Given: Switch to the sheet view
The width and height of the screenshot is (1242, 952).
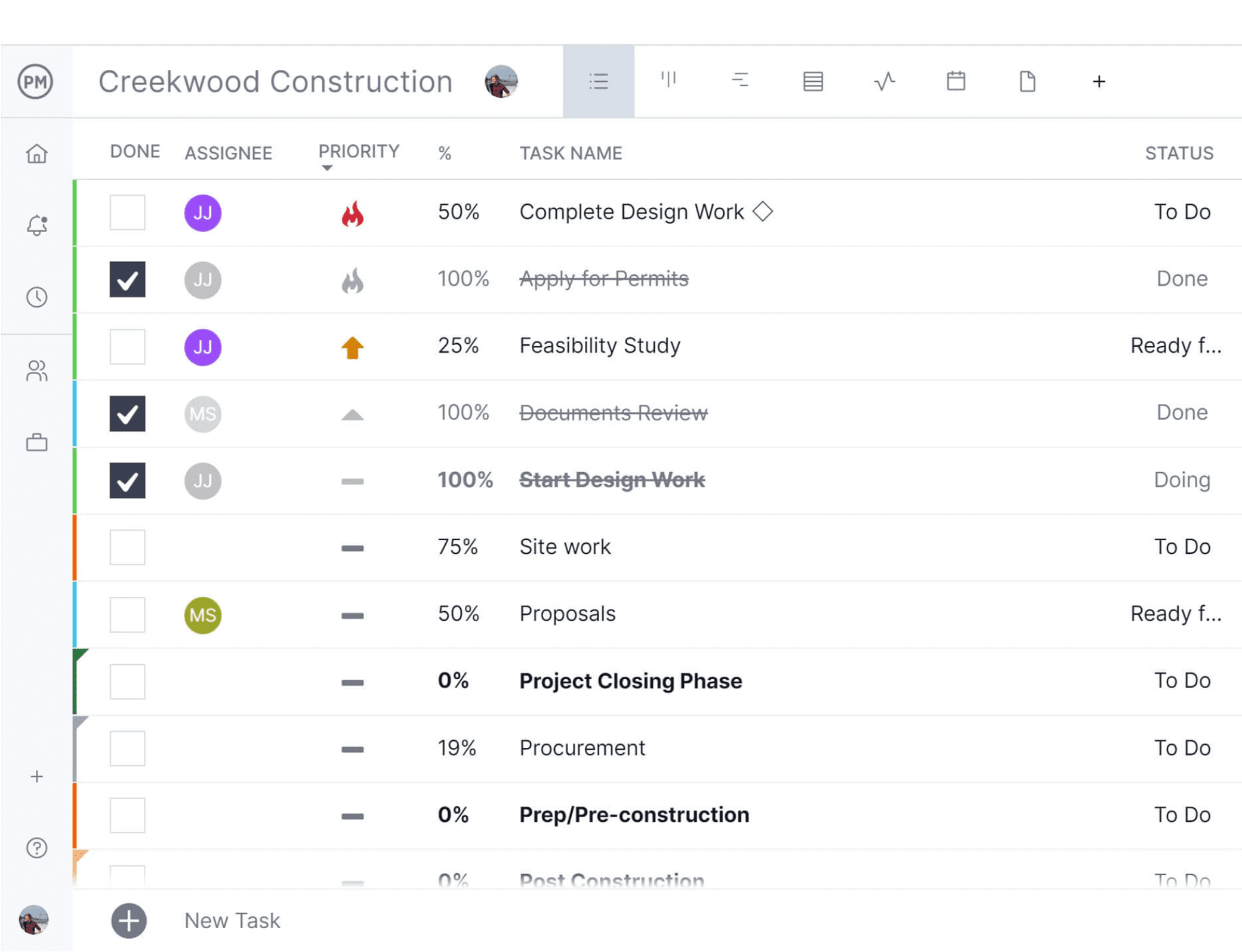Looking at the screenshot, I should tap(813, 81).
